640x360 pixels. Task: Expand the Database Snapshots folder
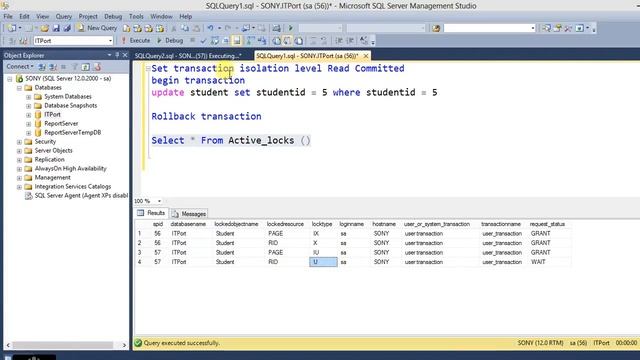(x=29, y=106)
